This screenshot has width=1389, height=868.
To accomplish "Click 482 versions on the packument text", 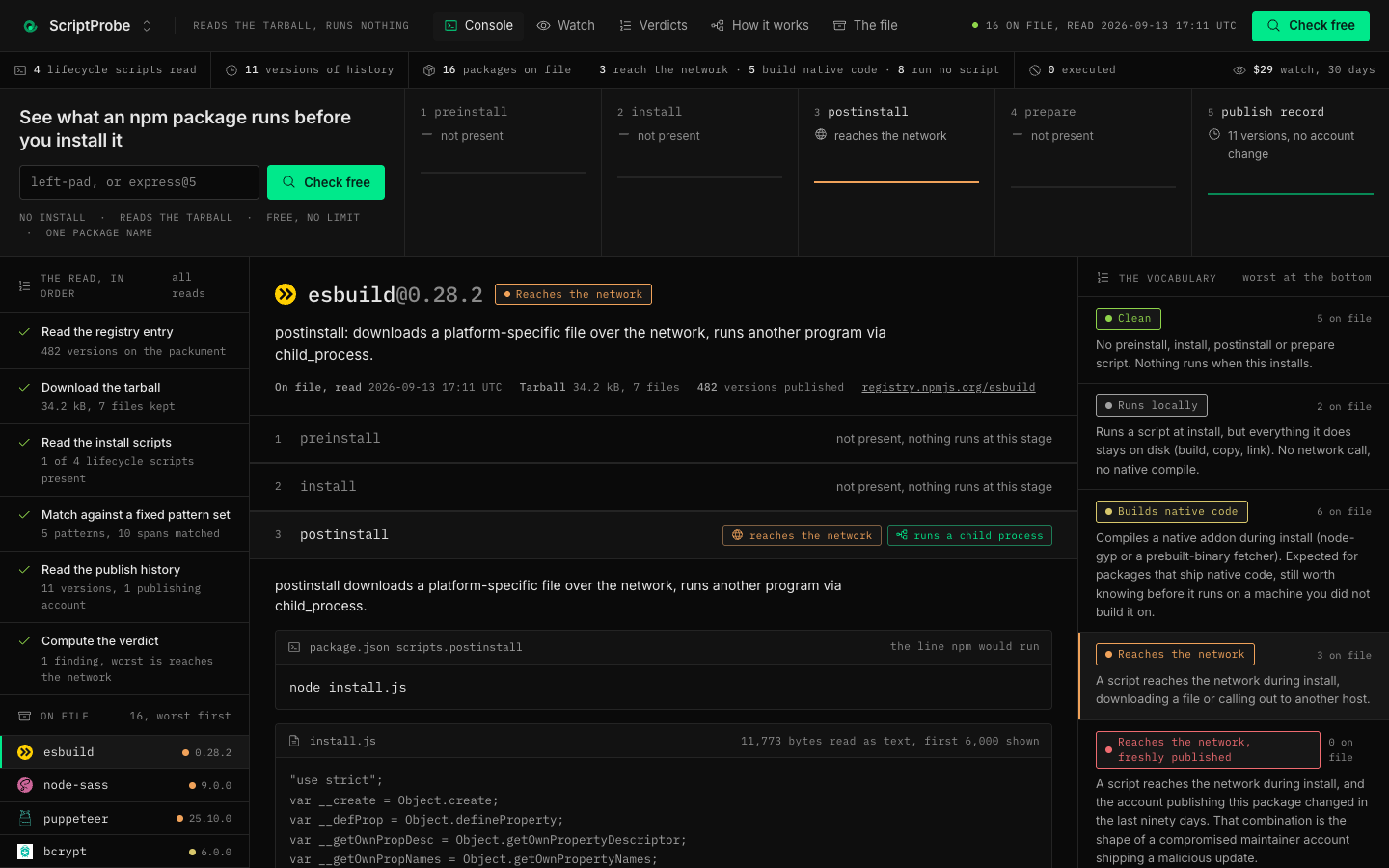I will pyautogui.click(x=133, y=351).
